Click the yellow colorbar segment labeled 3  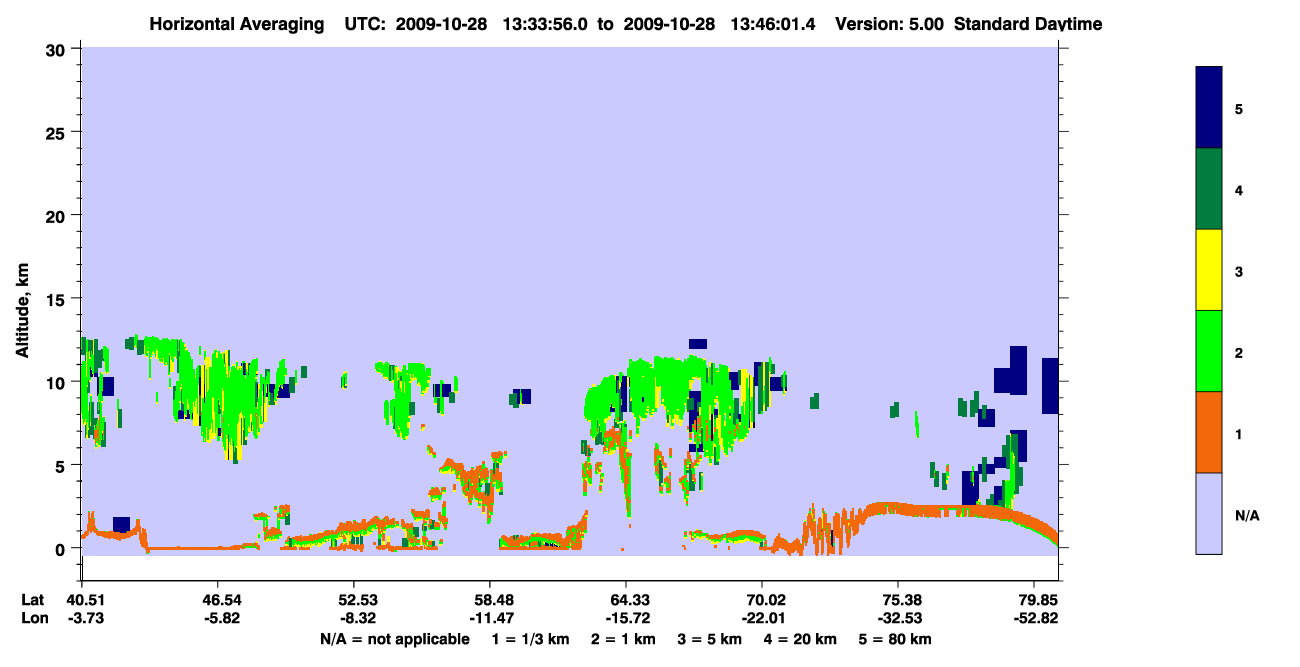click(1209, 270)
